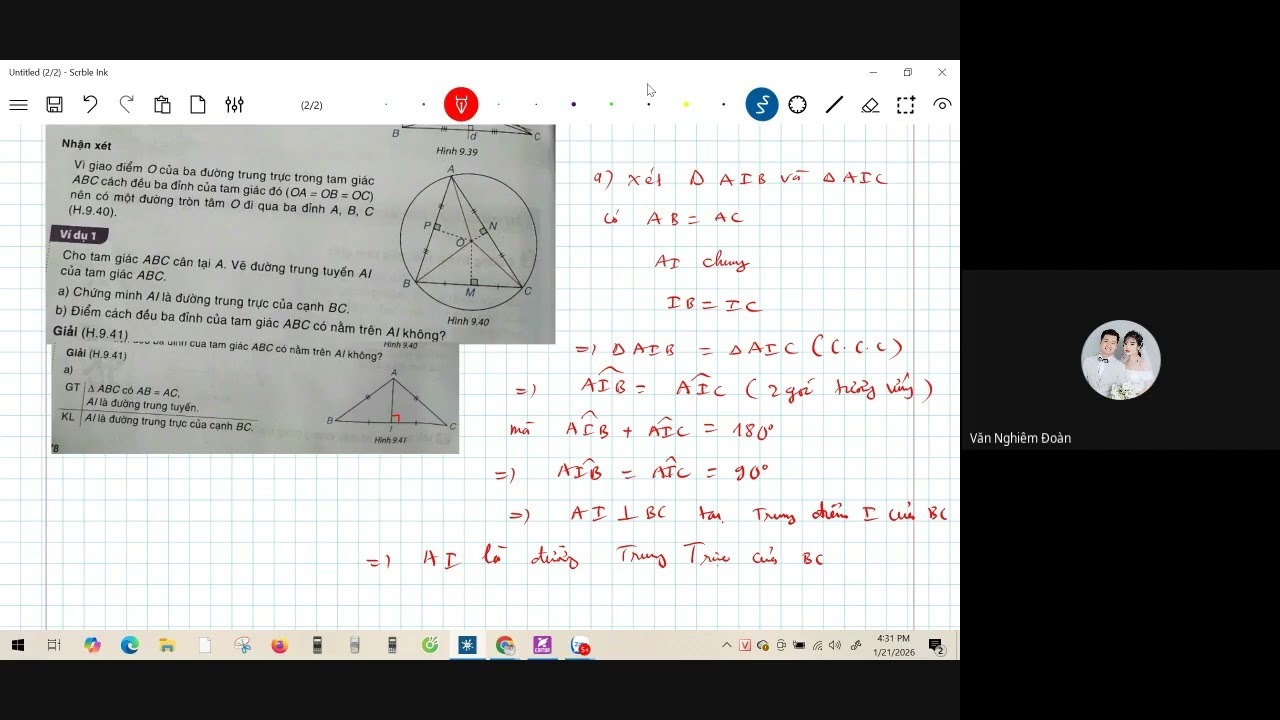Click the "Nhận xét" heading in the textbook image

tap(86, 145)
